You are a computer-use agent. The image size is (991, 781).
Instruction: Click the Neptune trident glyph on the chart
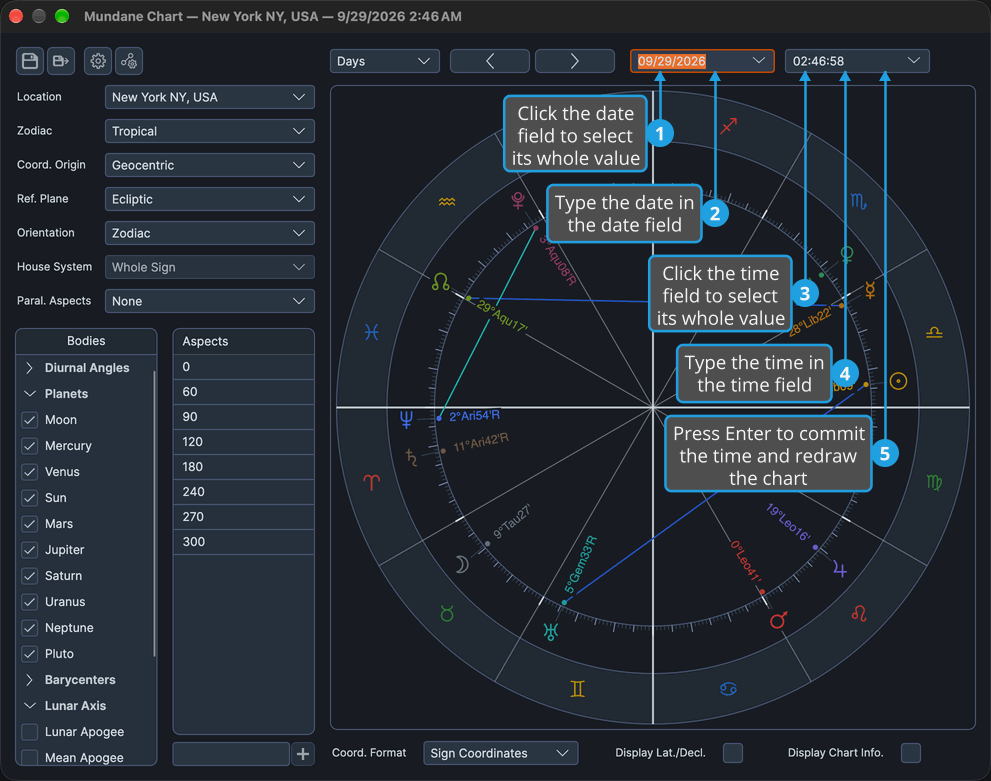click(406, 419)
